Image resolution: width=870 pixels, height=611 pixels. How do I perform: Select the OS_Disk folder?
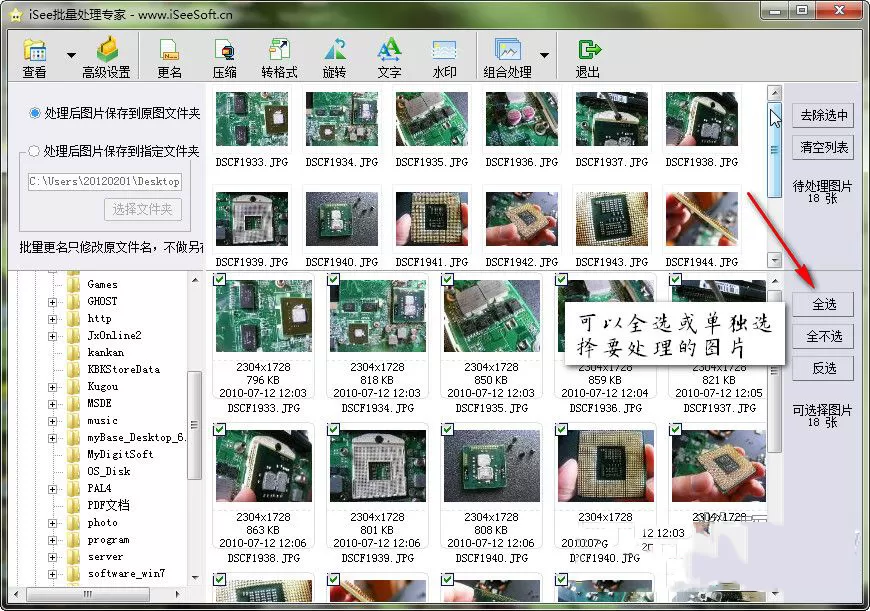[109, 472]
